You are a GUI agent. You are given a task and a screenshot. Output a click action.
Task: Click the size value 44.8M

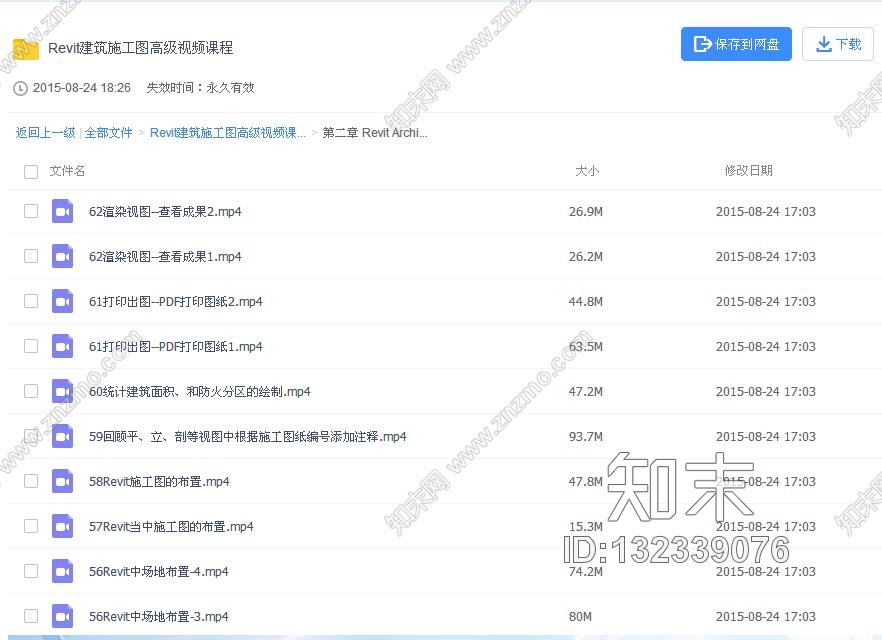pyautogui.click(x=586, y=301)
